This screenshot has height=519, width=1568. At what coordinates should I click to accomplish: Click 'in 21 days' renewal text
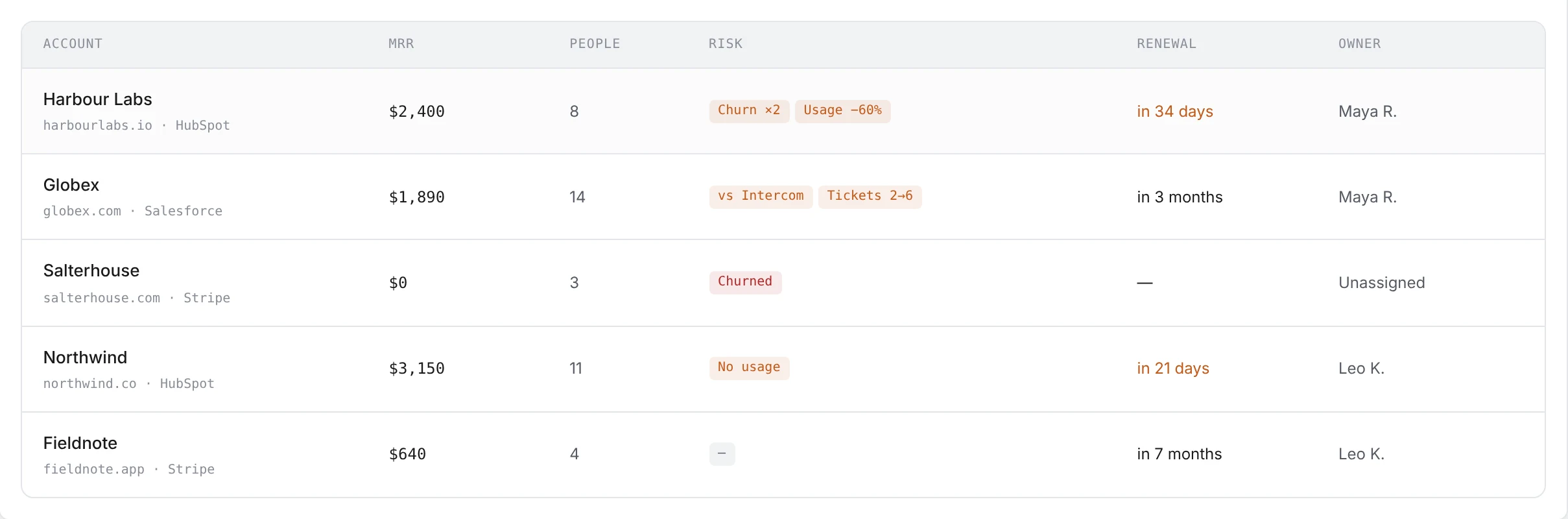(x=1172, y=368)
